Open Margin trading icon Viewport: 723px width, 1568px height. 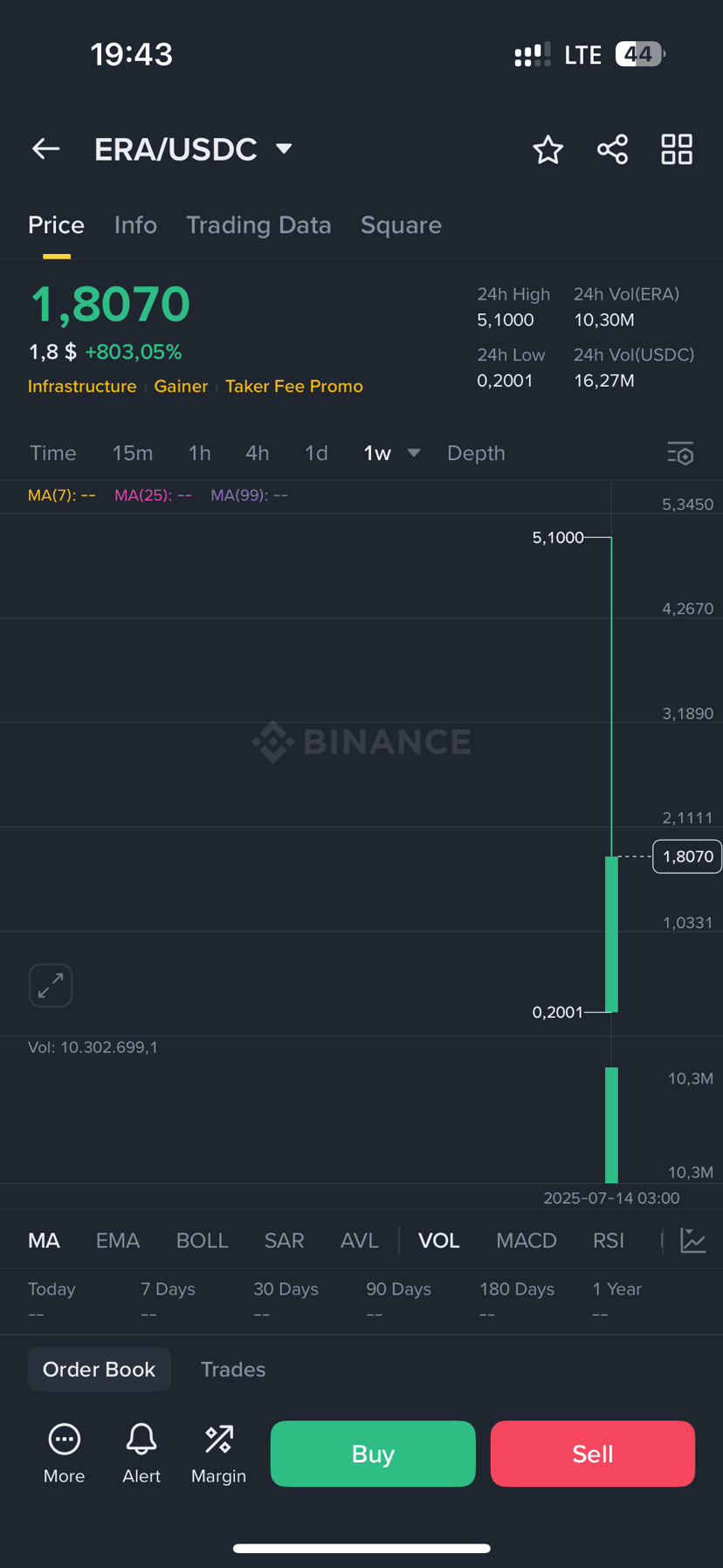click(x=218, y=1439)
